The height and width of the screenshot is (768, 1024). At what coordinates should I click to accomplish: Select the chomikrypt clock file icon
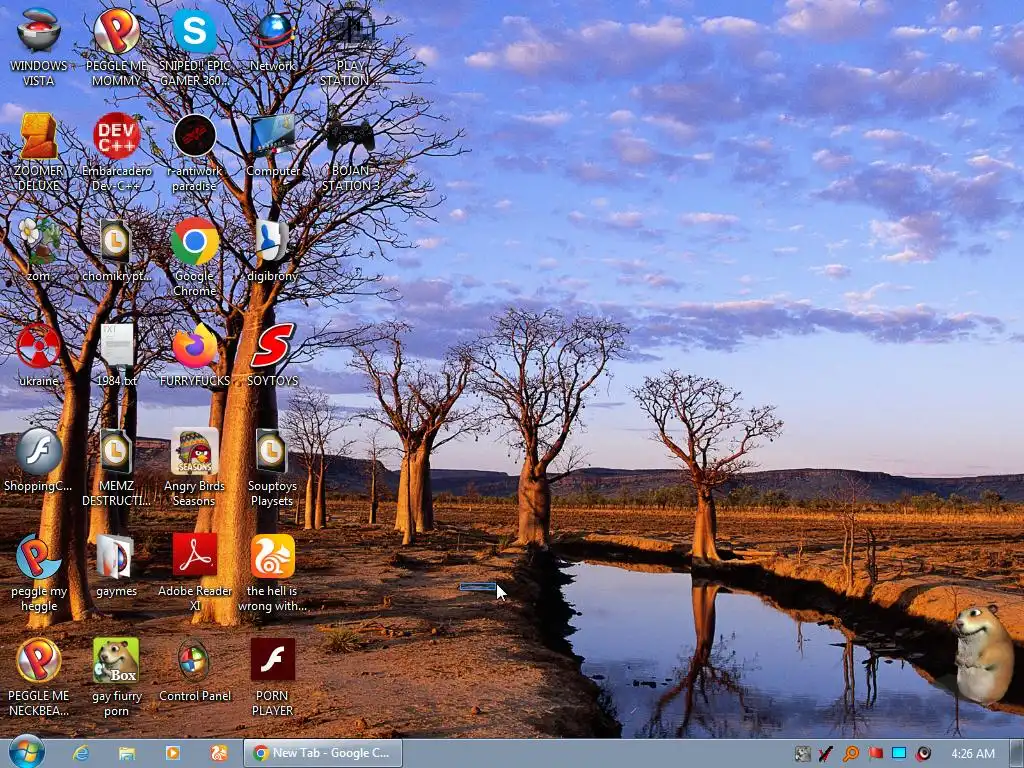(x=116, y=250)
